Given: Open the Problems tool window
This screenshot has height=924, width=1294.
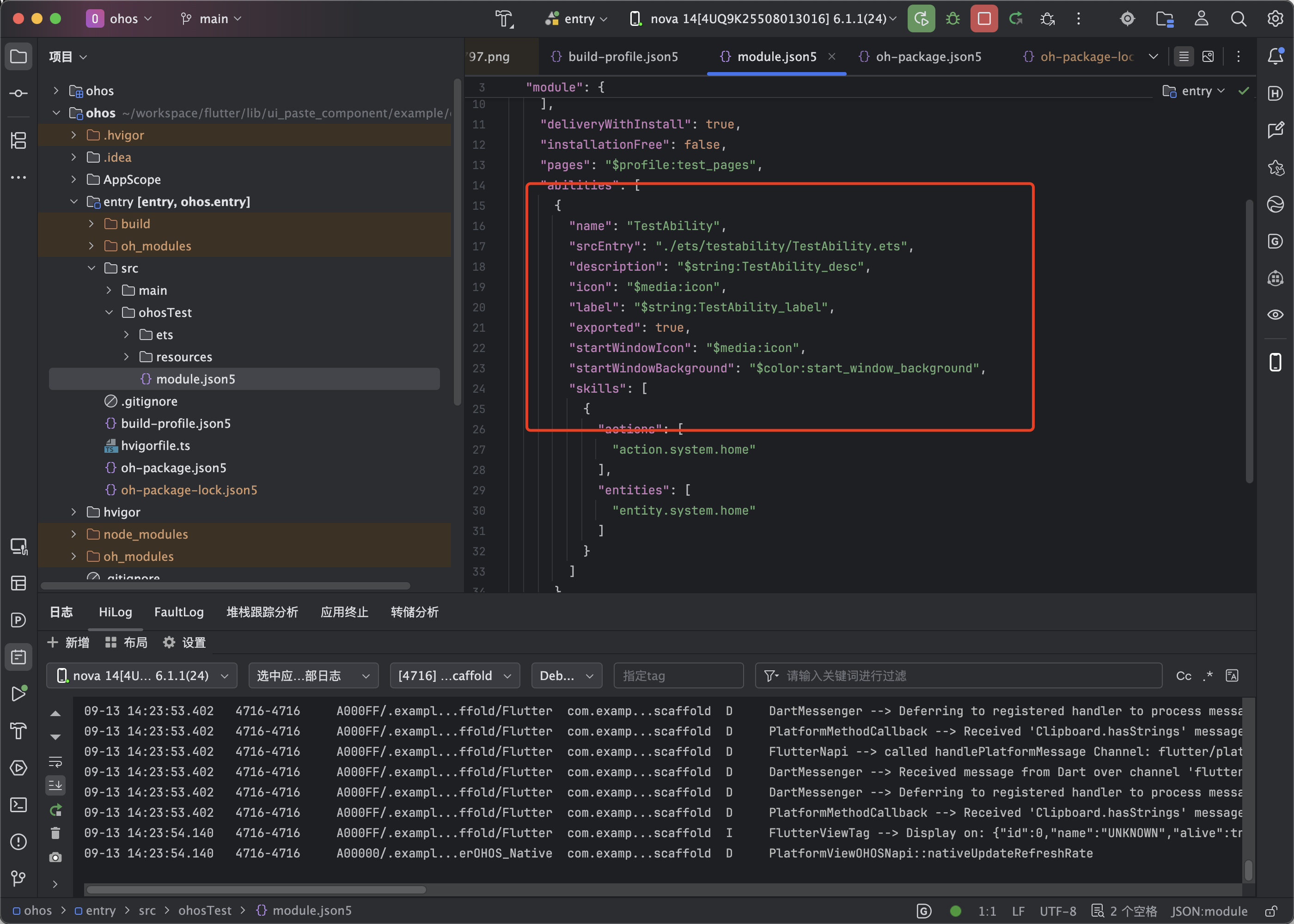Looking at the screenshot, I should (x=19, y=841).
